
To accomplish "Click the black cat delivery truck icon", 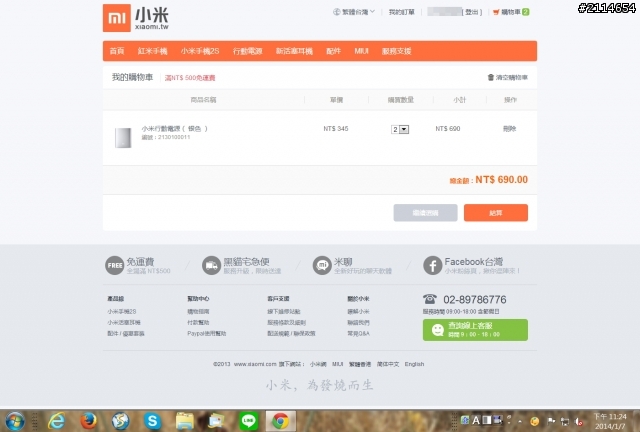I will (x=211, y=265).
